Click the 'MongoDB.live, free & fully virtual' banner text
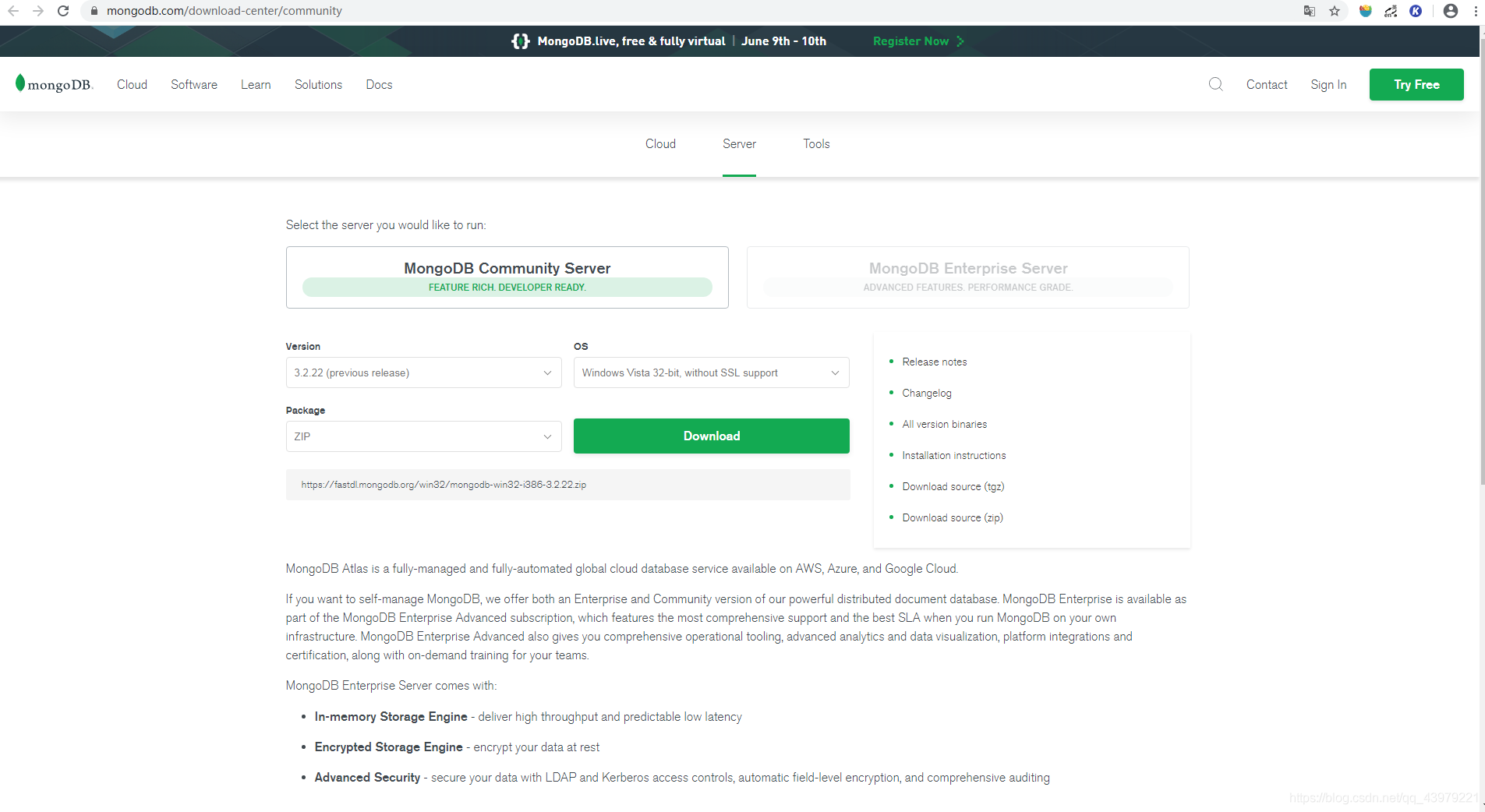 tap(631, 41)
